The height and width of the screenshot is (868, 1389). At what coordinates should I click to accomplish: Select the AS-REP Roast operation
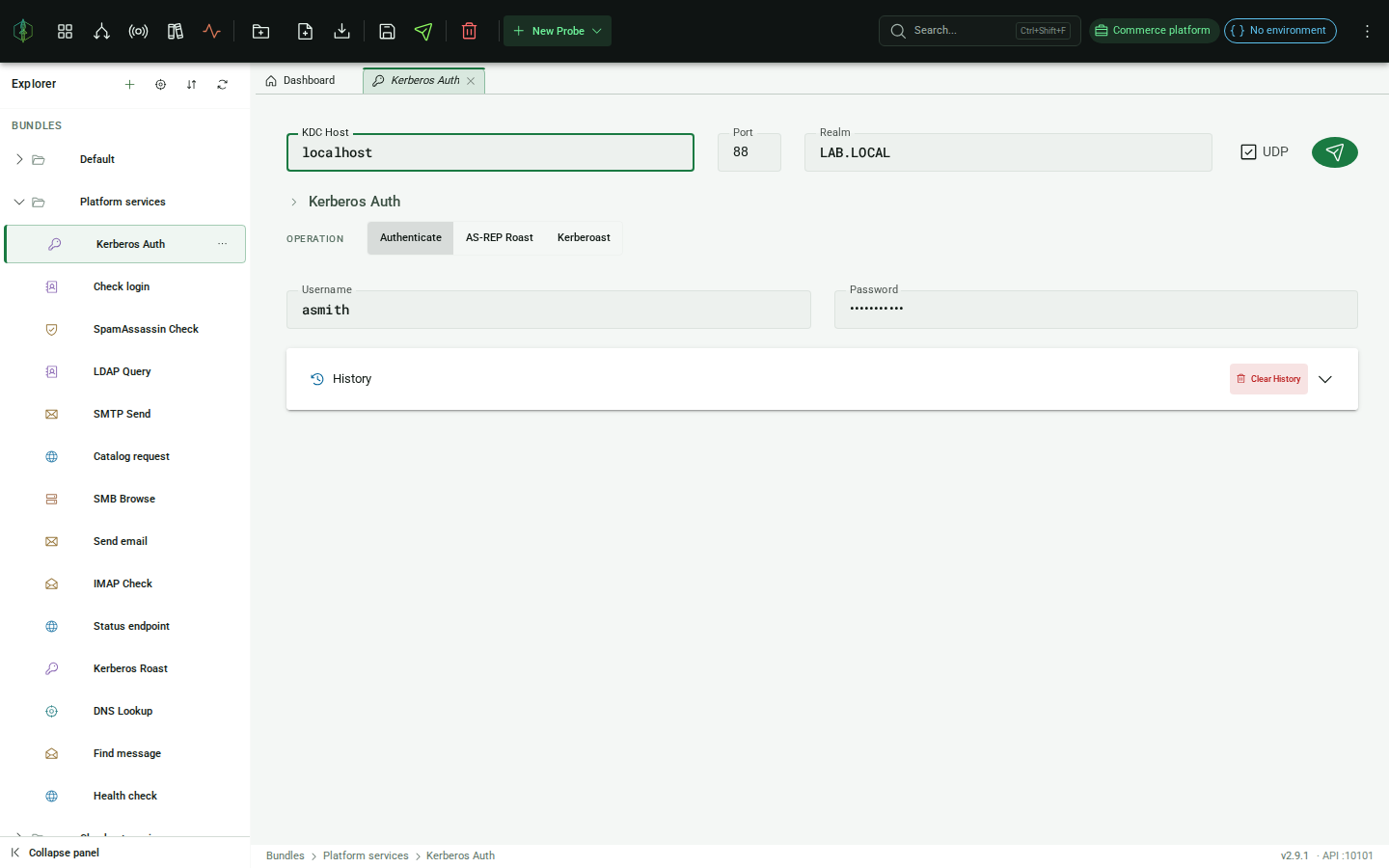click(x=500, y=237)
